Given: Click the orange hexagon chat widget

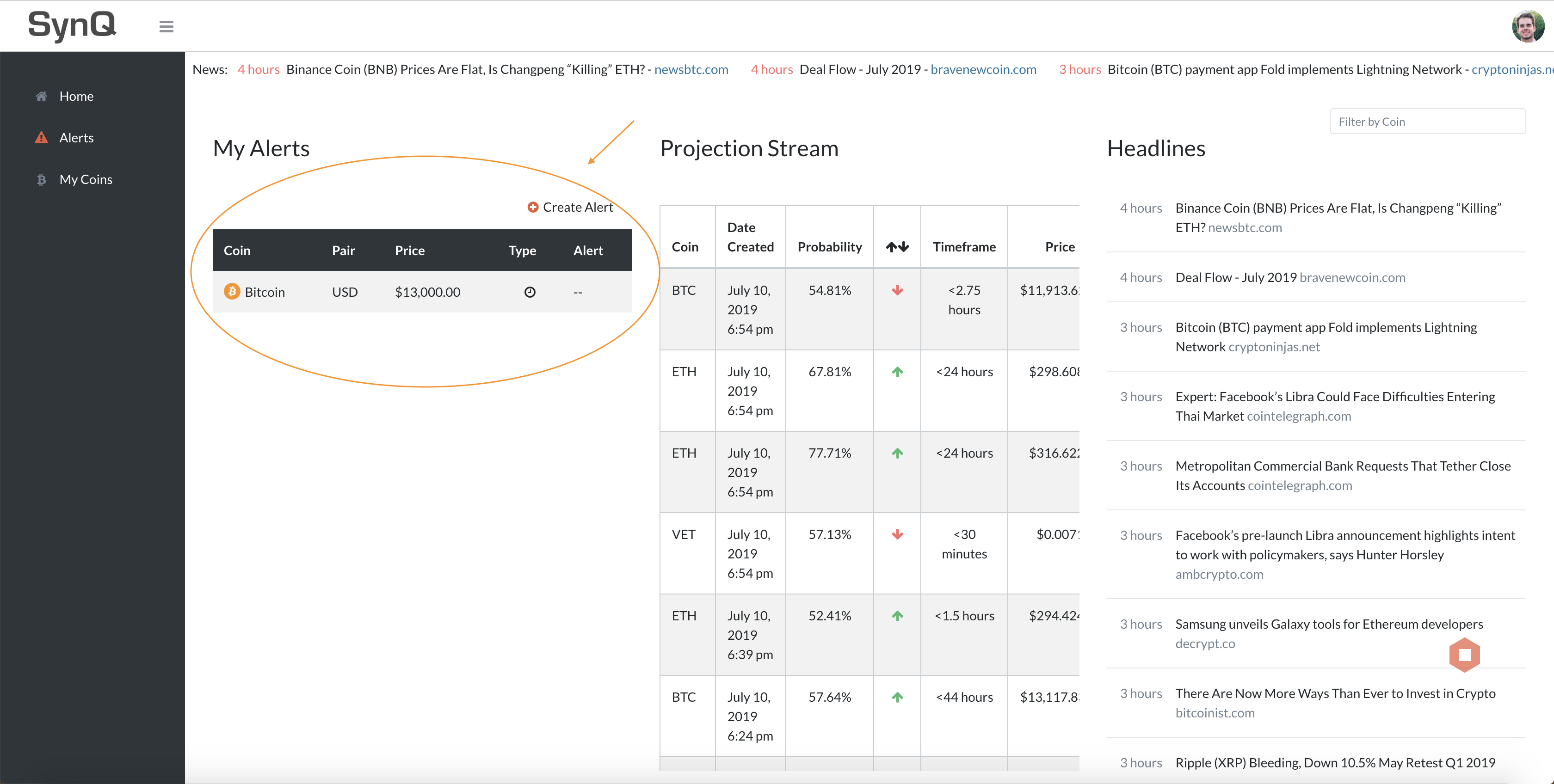Looking at the screenshot, I should coord(1465,655).
